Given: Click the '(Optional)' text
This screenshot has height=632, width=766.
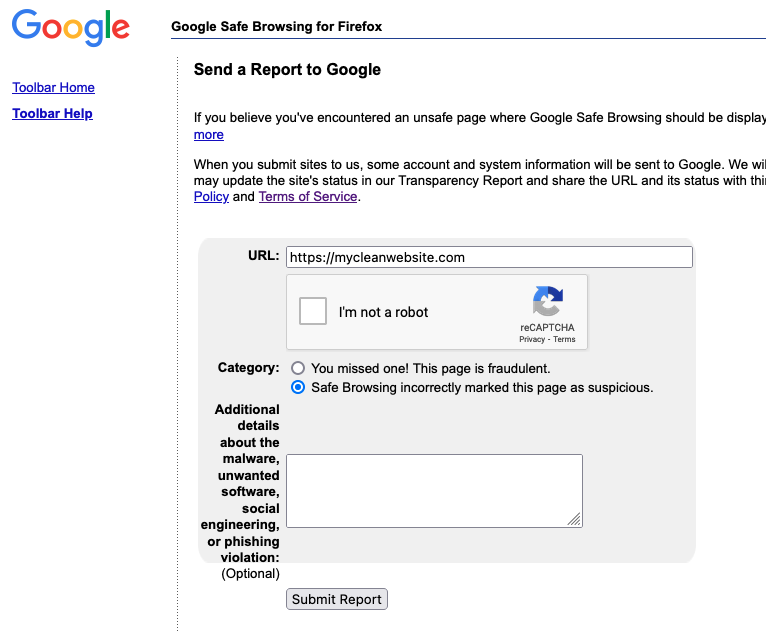Looking at the screenshot, I should tap(250, 573).
